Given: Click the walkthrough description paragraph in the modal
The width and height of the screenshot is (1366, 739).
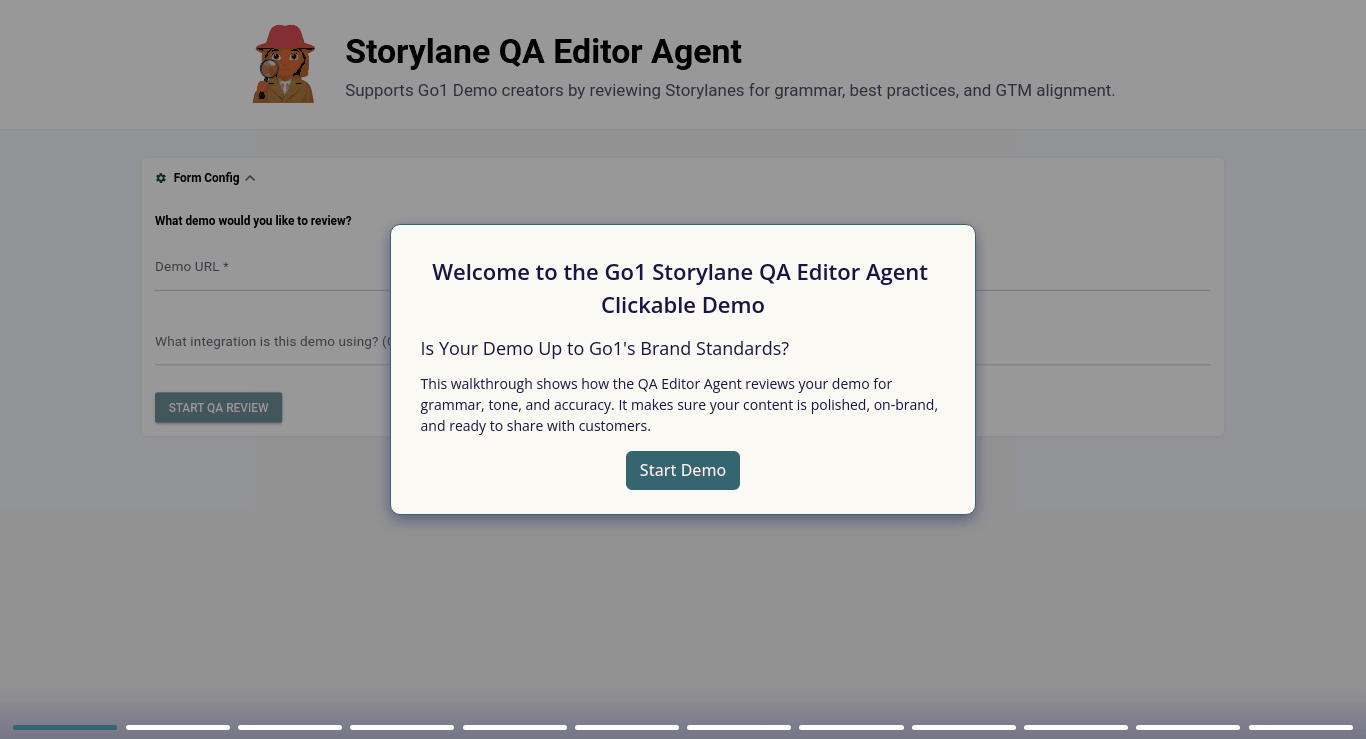Looking at the screenshot, I should pyautogui.click(x=679, y=405).
